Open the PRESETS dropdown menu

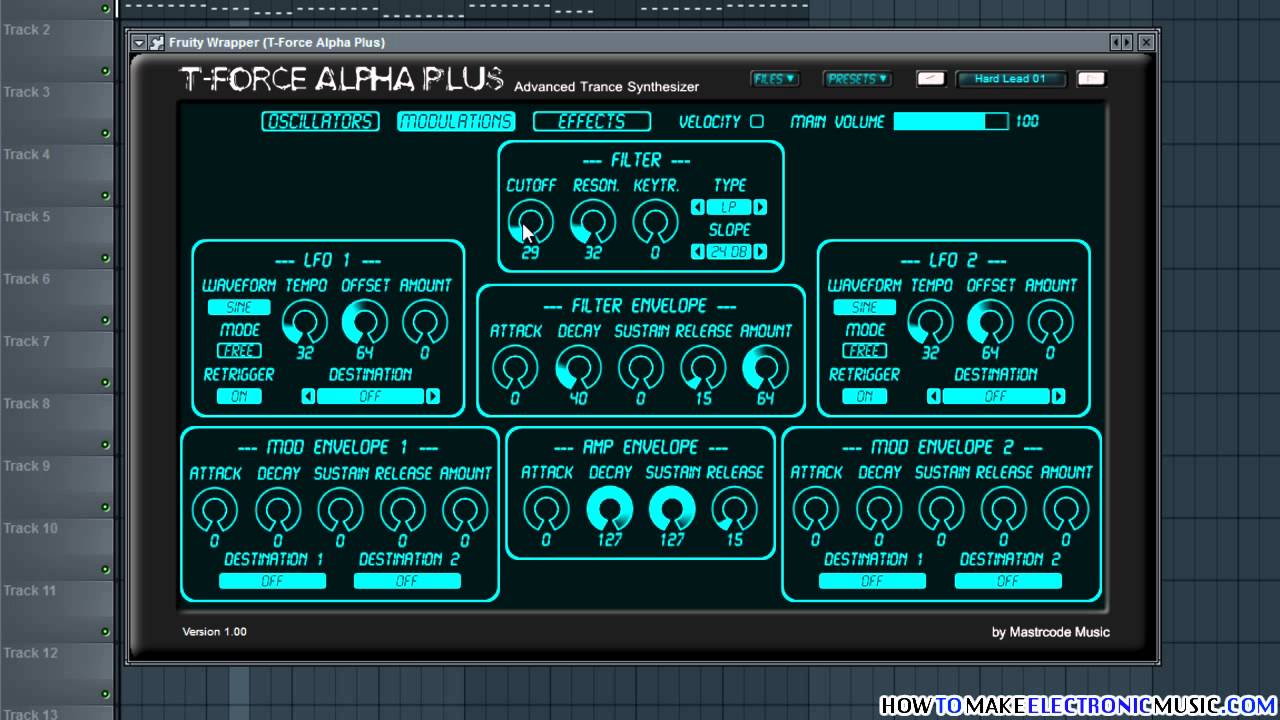(x=857, y=79)
